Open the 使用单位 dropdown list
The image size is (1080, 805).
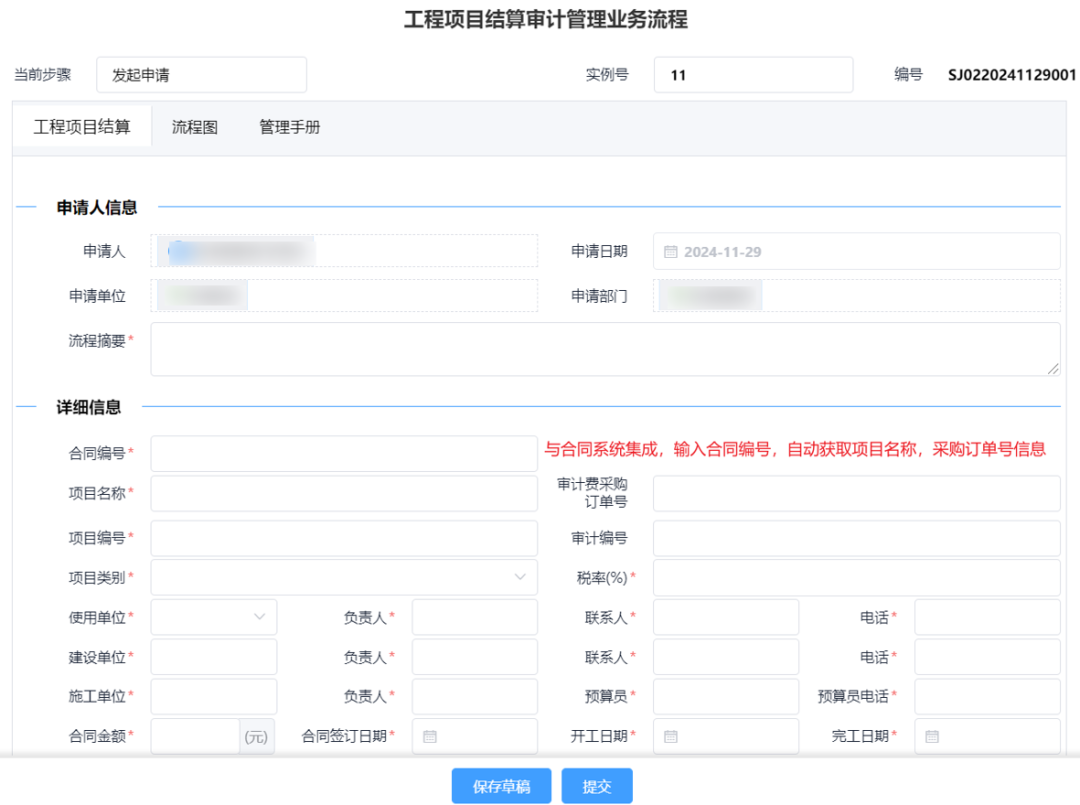(260, 617)
